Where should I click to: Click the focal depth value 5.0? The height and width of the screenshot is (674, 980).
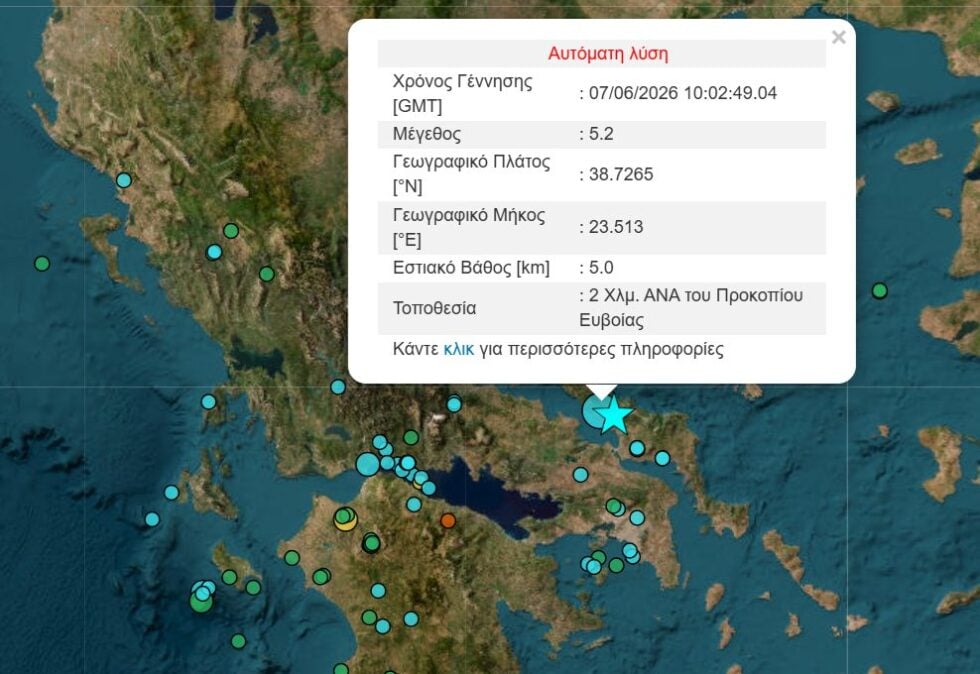601,268
